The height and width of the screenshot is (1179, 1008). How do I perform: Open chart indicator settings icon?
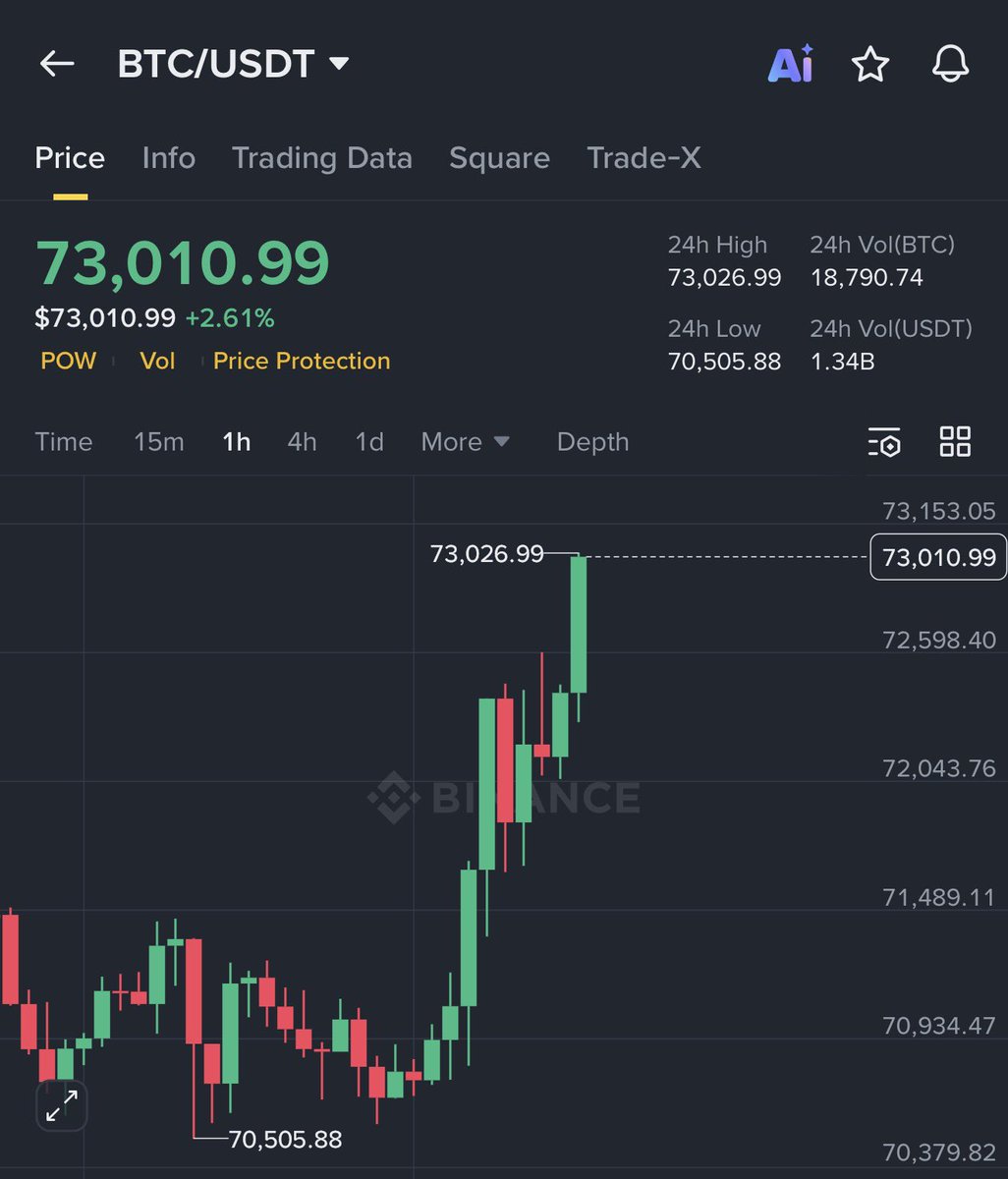[x=884, y=442]
